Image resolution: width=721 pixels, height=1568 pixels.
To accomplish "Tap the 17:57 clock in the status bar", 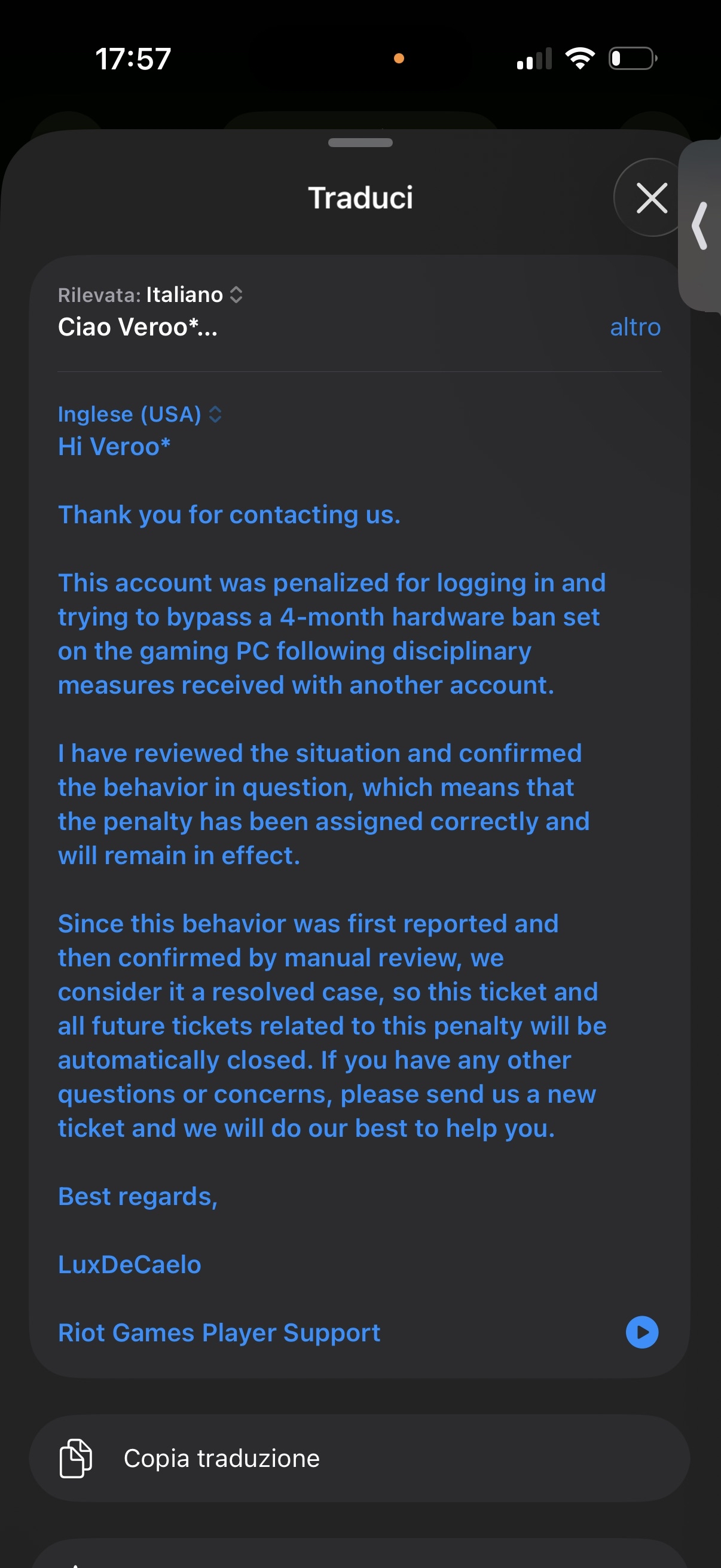I will [133, 59].
